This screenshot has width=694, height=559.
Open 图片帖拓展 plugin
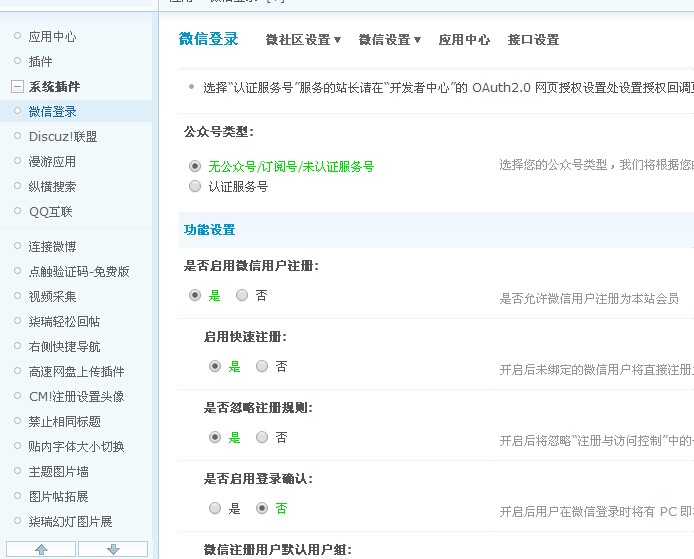pyautogui.click(x=58, y=497)
